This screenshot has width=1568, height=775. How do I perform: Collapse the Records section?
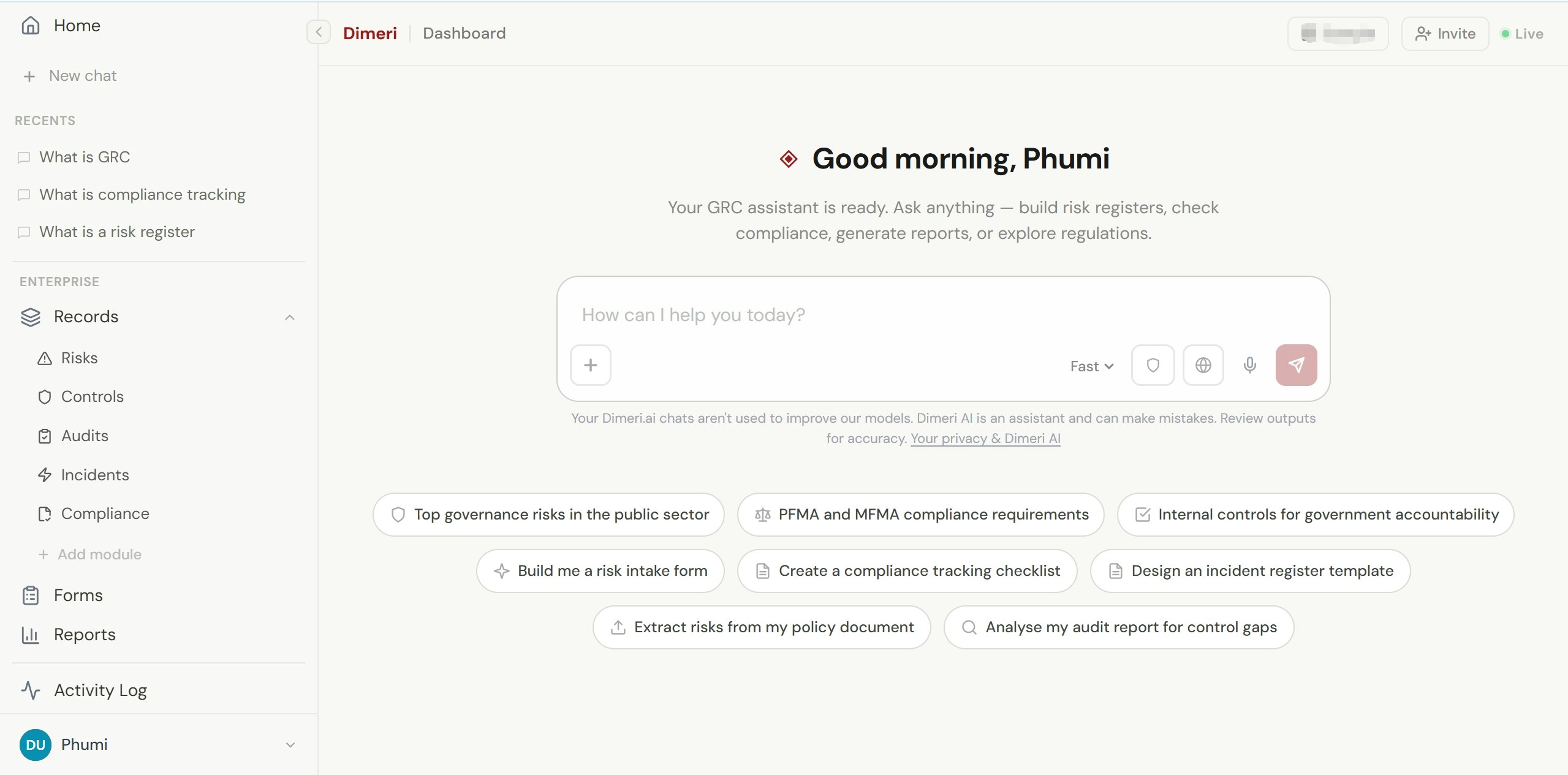click(x=289, y=317)
